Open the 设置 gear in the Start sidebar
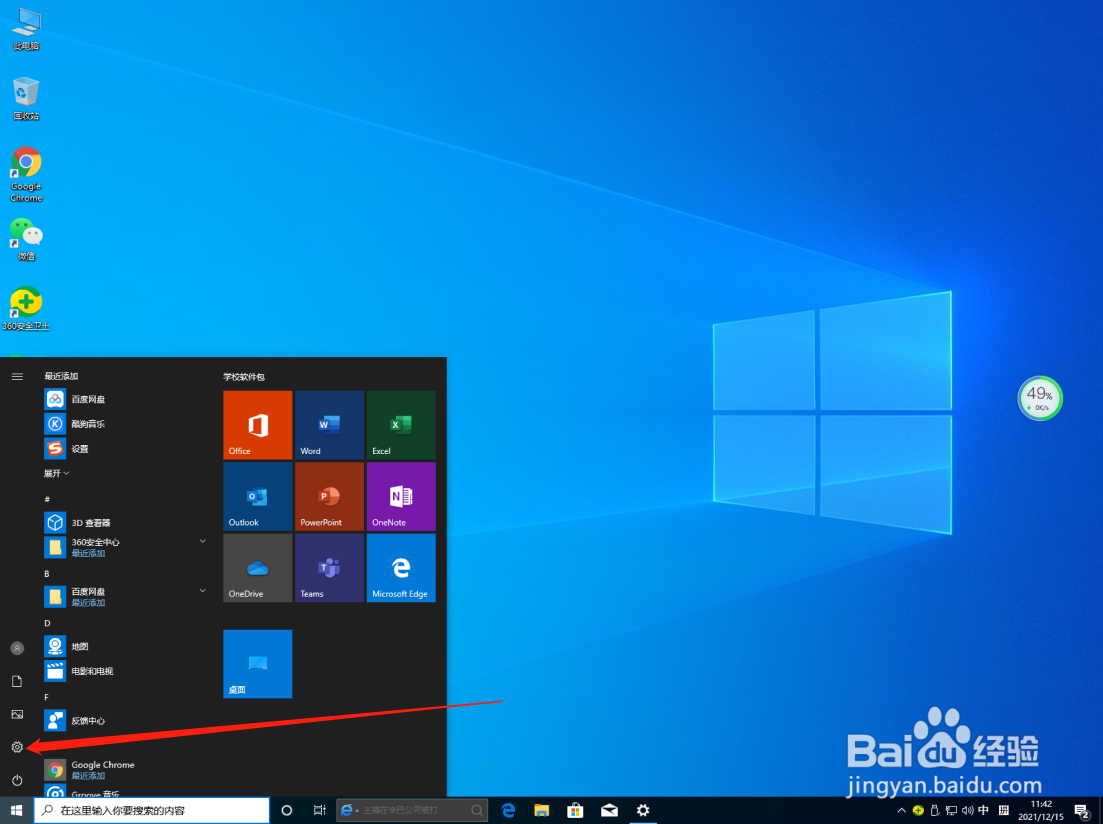The width and height of the screenshot is (1103, 824). [16, 747]
